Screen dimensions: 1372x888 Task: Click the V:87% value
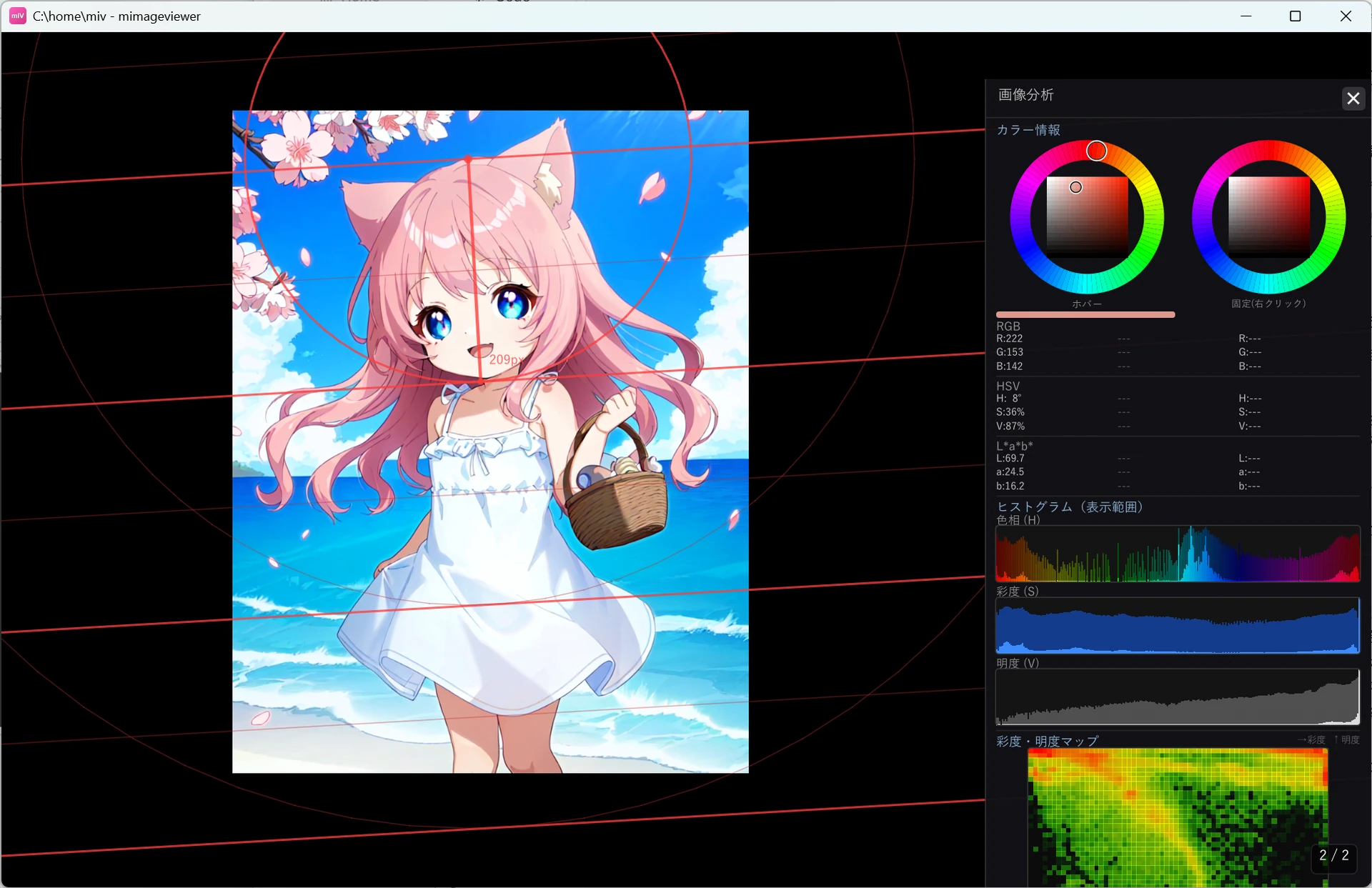click(x=1010, y=426)
